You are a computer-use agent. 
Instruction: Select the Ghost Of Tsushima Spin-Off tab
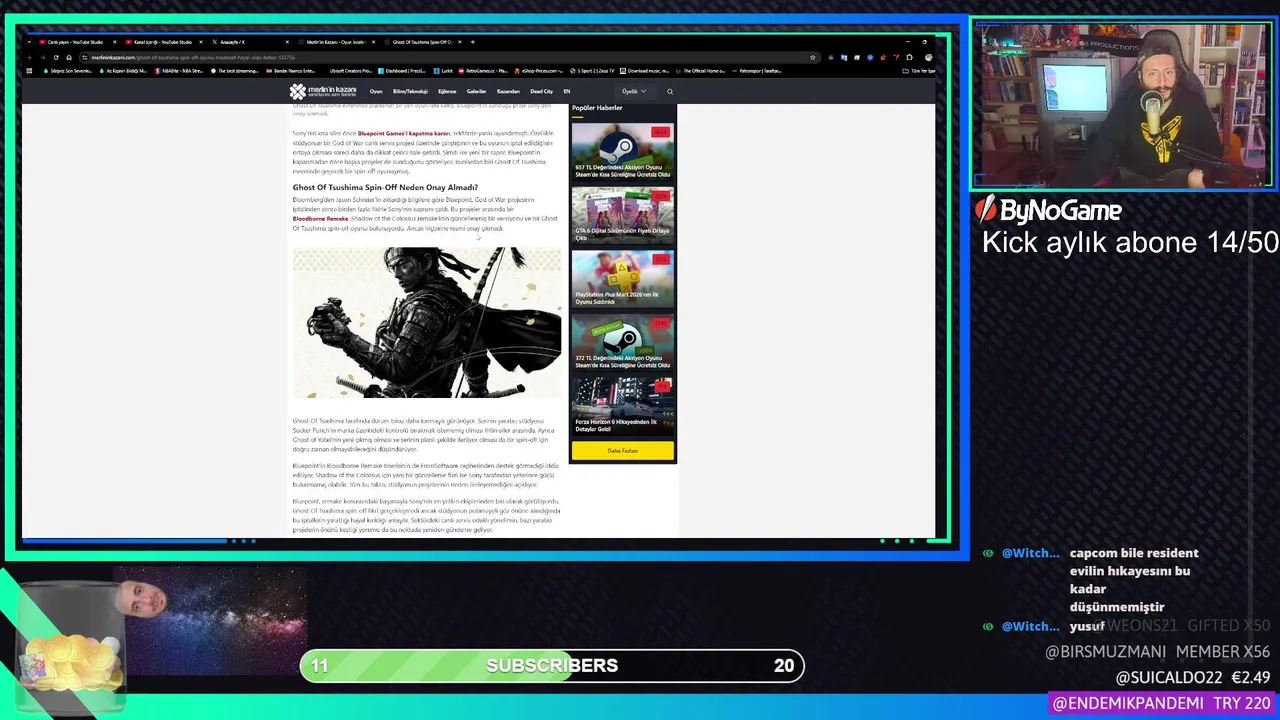coord(422,42)
